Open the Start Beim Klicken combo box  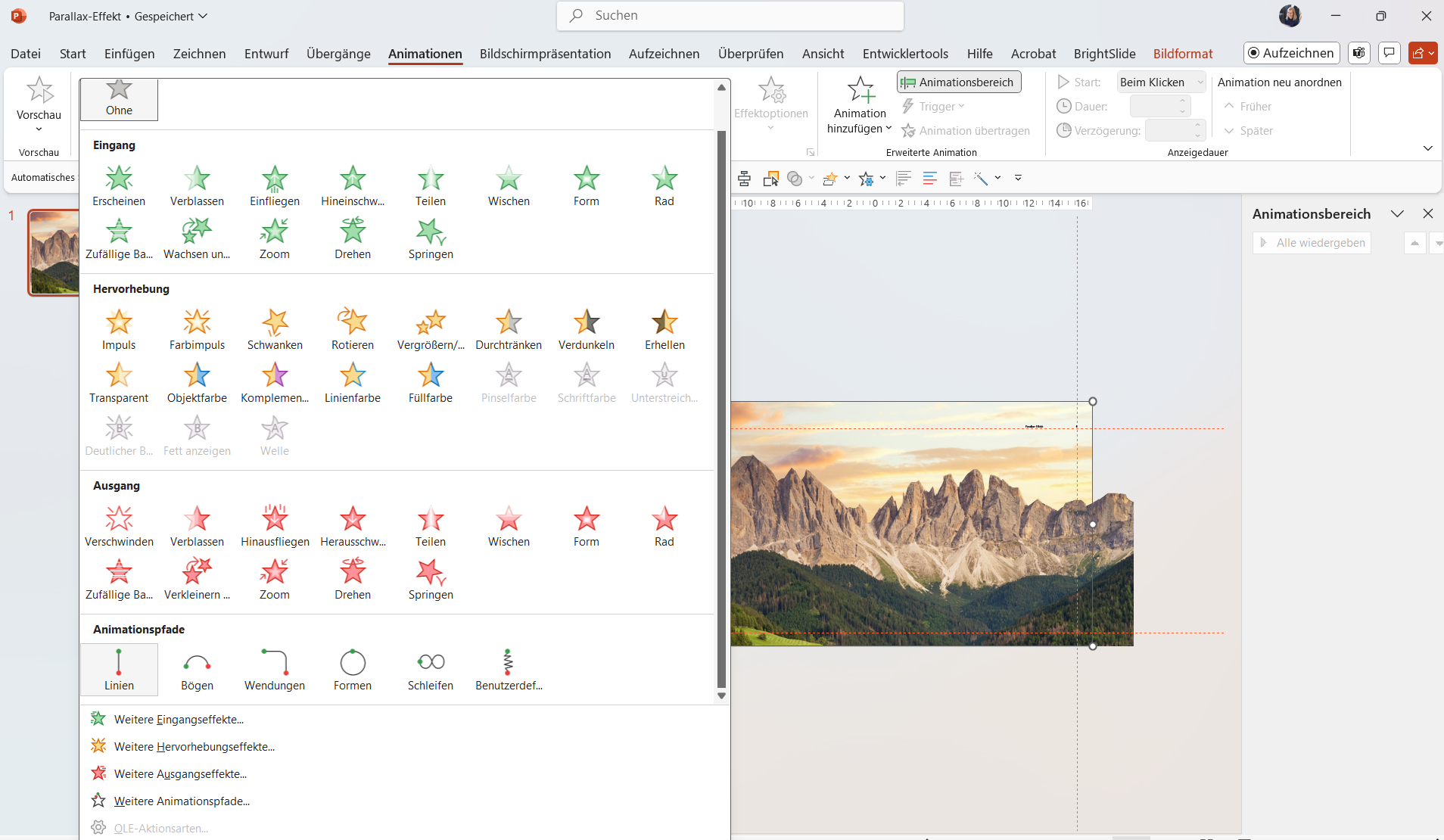[1161, 82]
